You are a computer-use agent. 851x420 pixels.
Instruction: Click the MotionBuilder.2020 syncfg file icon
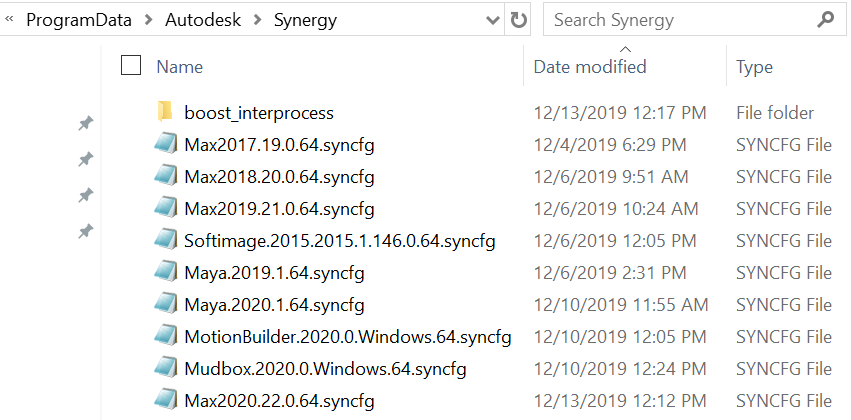click(x=165, y=337)
